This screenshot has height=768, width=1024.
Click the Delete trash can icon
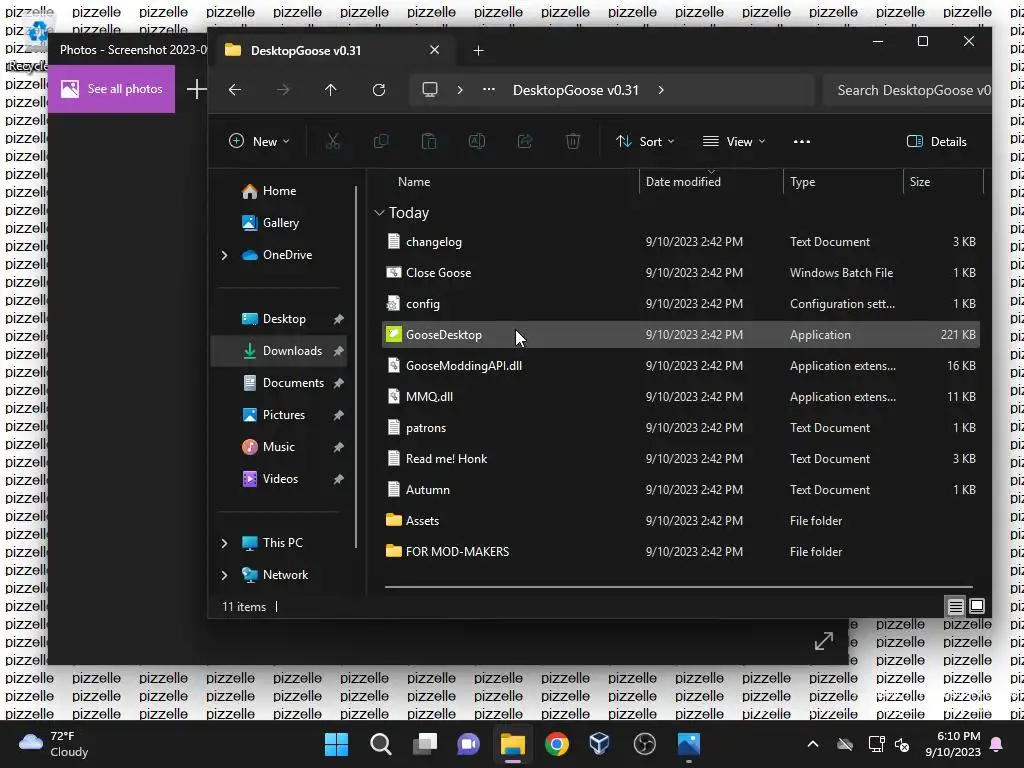pyautogui.click(x=573, y=141)
